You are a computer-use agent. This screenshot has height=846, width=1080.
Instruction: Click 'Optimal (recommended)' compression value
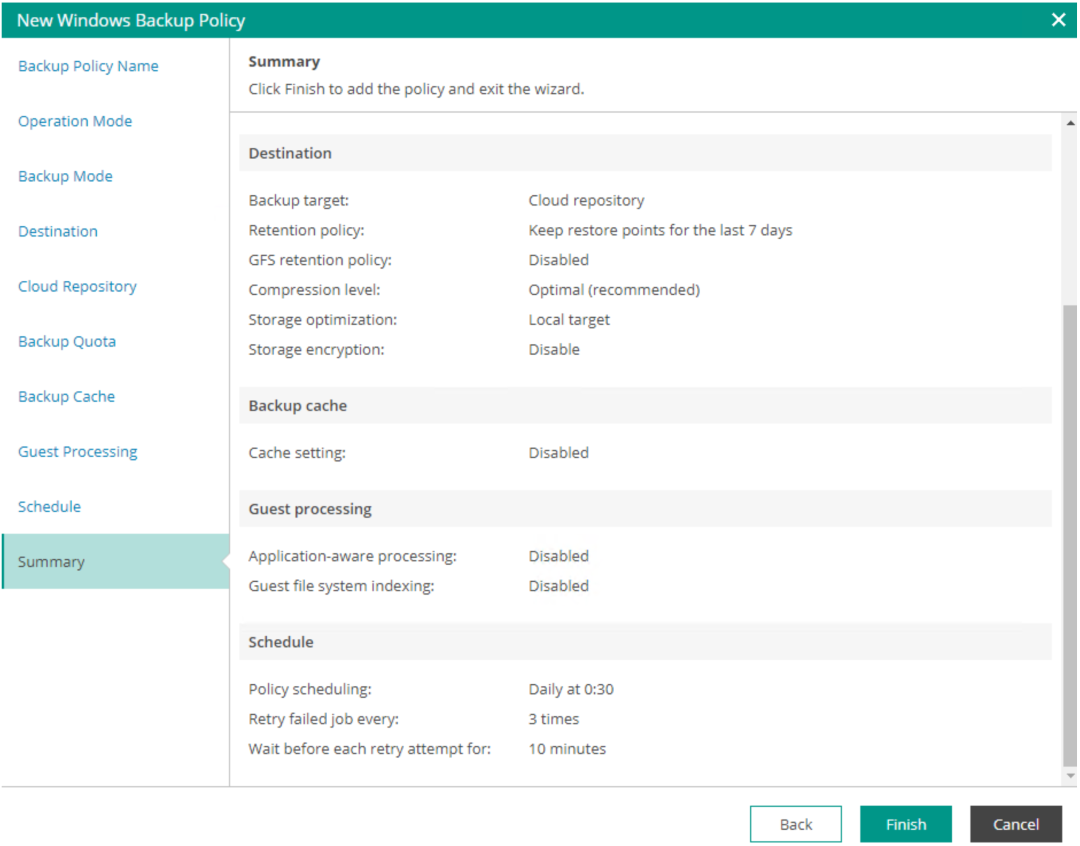[x=614, y=290]
